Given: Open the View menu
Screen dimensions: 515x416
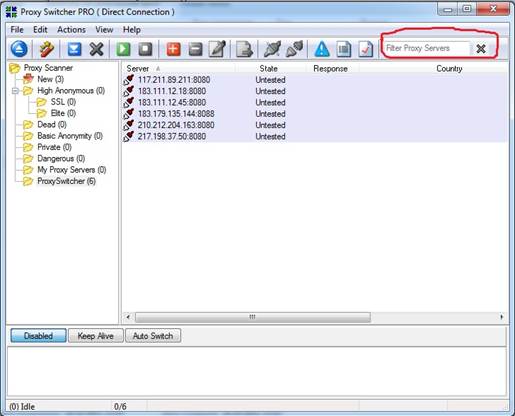Looking at the screenshot, I should (104, 30).
